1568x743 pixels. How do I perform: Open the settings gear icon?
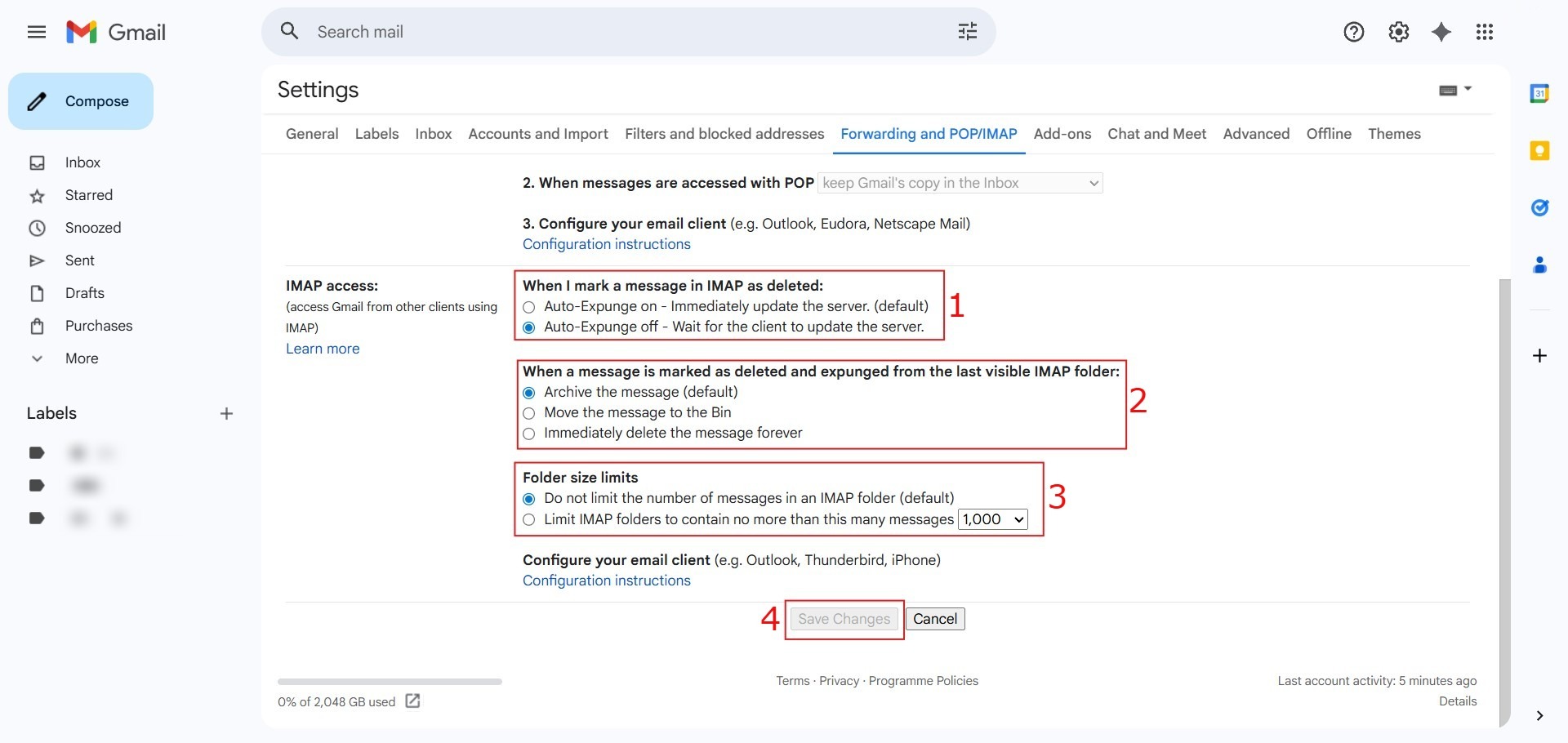click(x=1398, y=32)
